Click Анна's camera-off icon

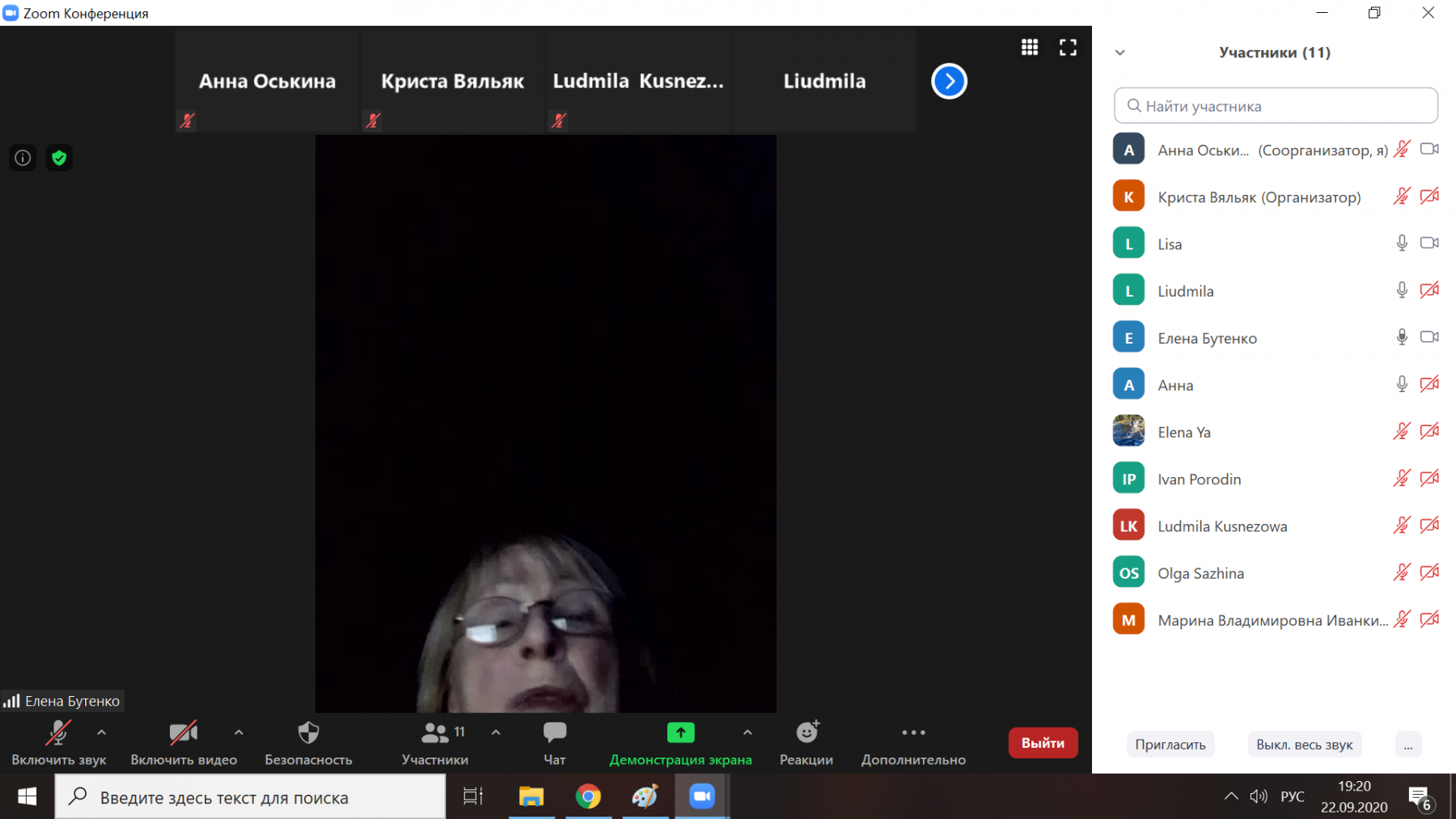(1429, 383)
